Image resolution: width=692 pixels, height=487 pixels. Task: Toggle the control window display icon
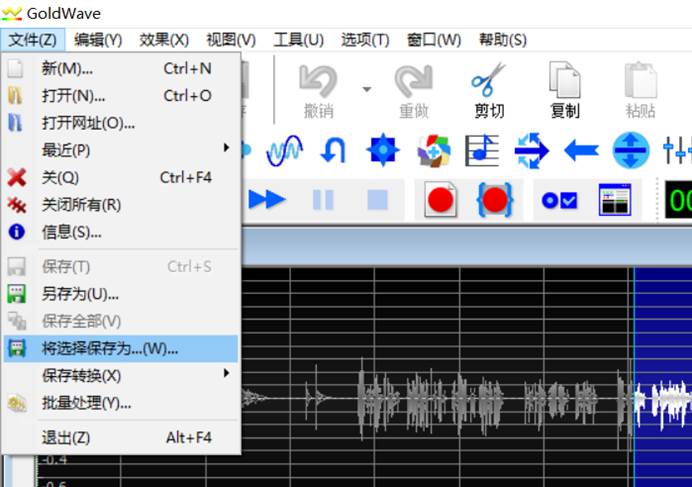615,200
